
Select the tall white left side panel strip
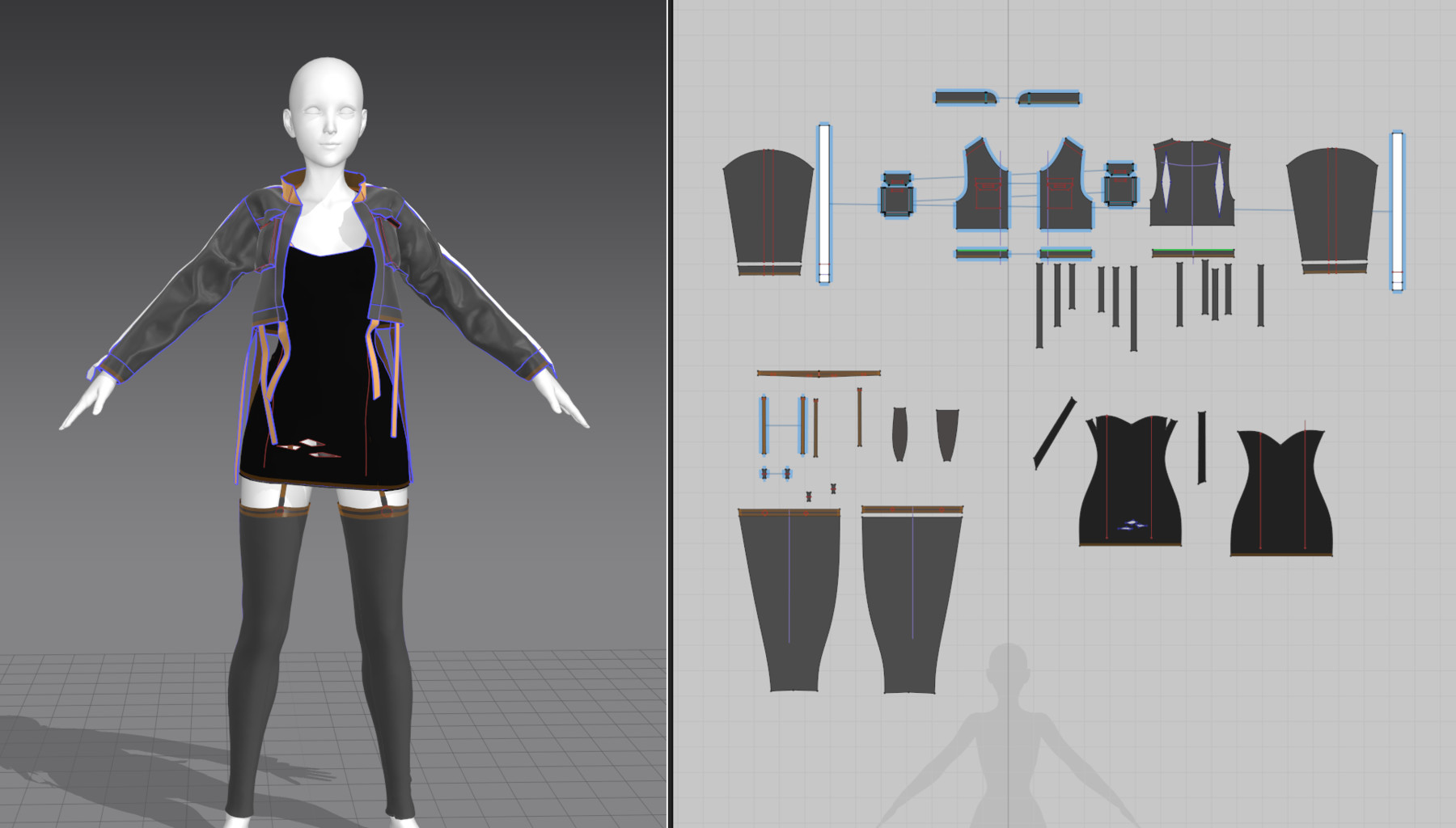click(x=823, y=202)
